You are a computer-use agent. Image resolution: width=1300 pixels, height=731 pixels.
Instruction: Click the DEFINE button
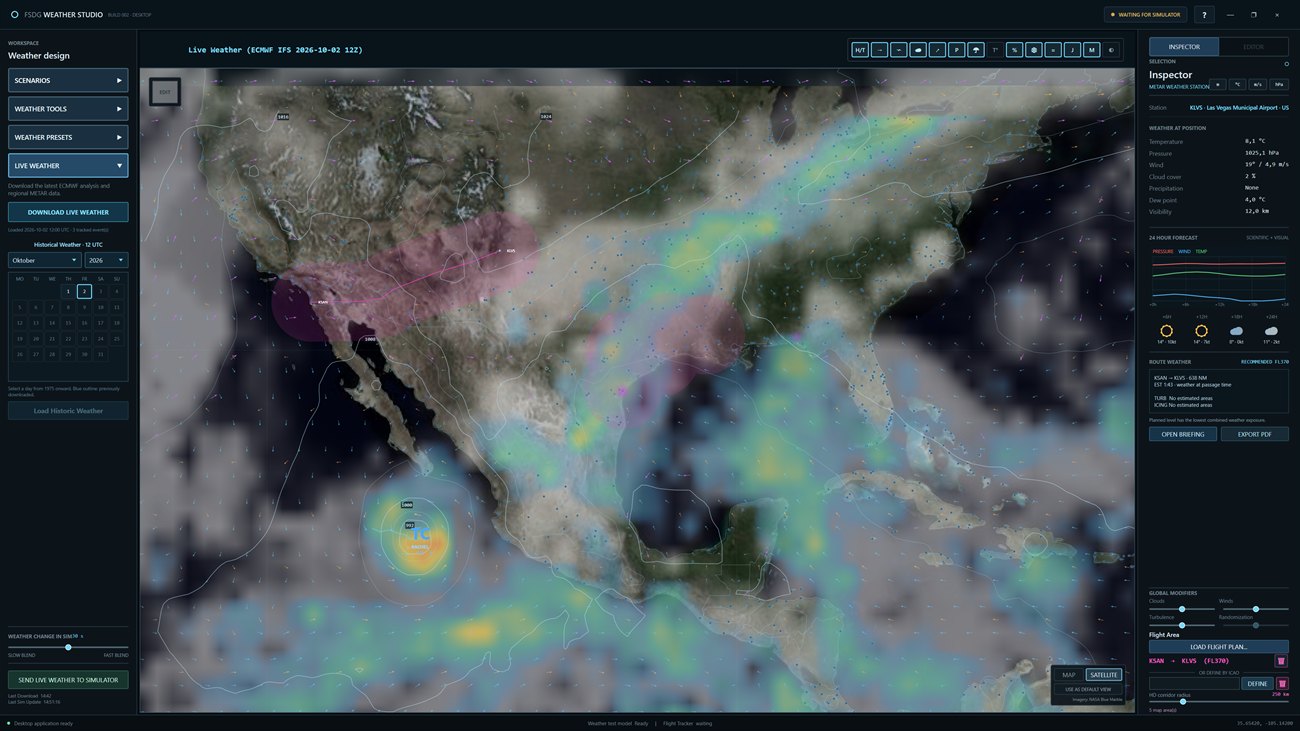(1257, 684)
